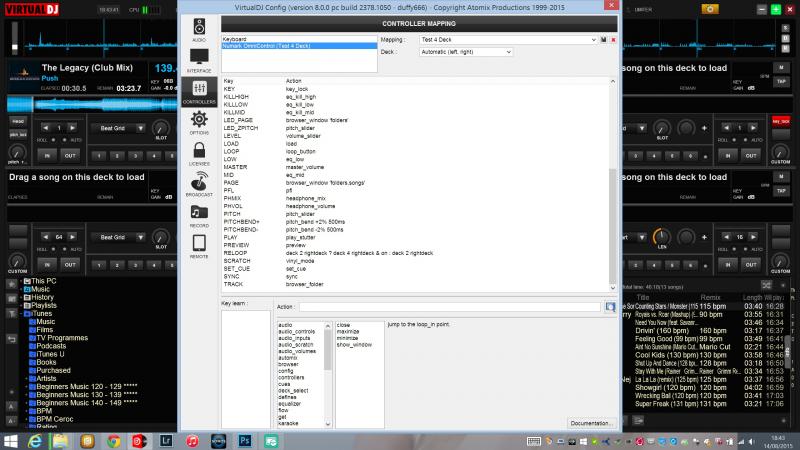Click the Action text field

[449, 307]
